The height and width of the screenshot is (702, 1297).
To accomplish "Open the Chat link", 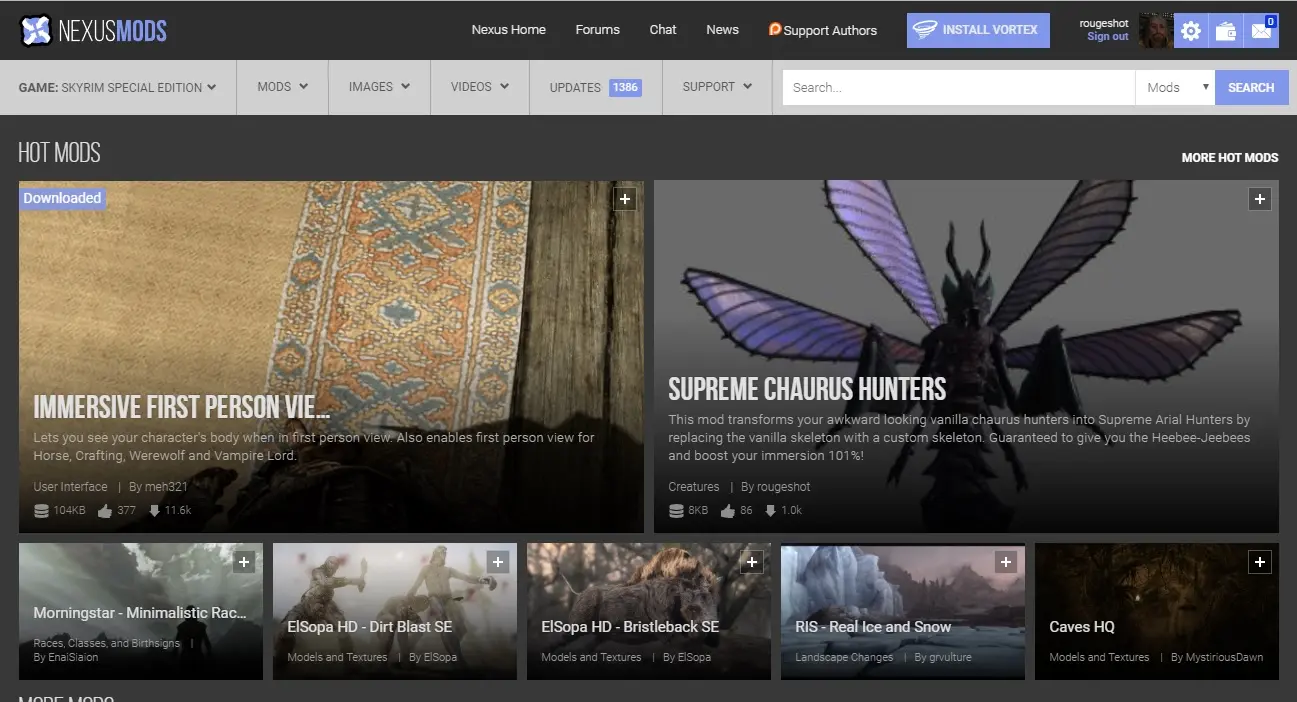I will pyautogui.click(x=663, y=30).
